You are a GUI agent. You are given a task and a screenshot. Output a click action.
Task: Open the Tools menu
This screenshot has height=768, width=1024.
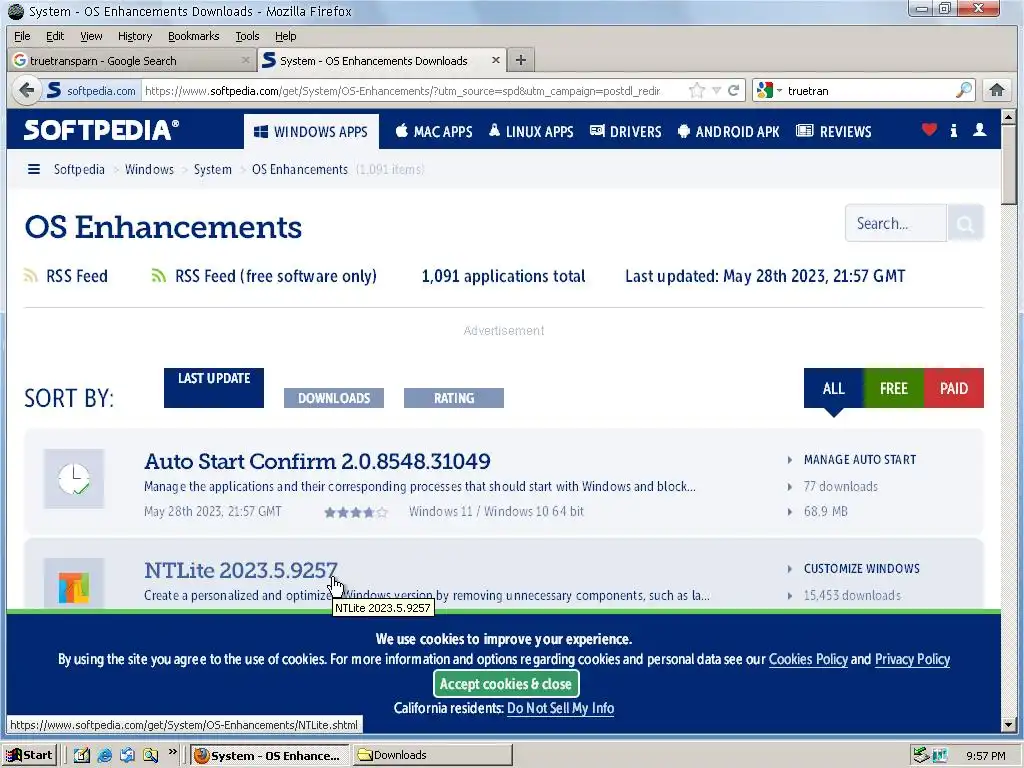coord(247,36)
